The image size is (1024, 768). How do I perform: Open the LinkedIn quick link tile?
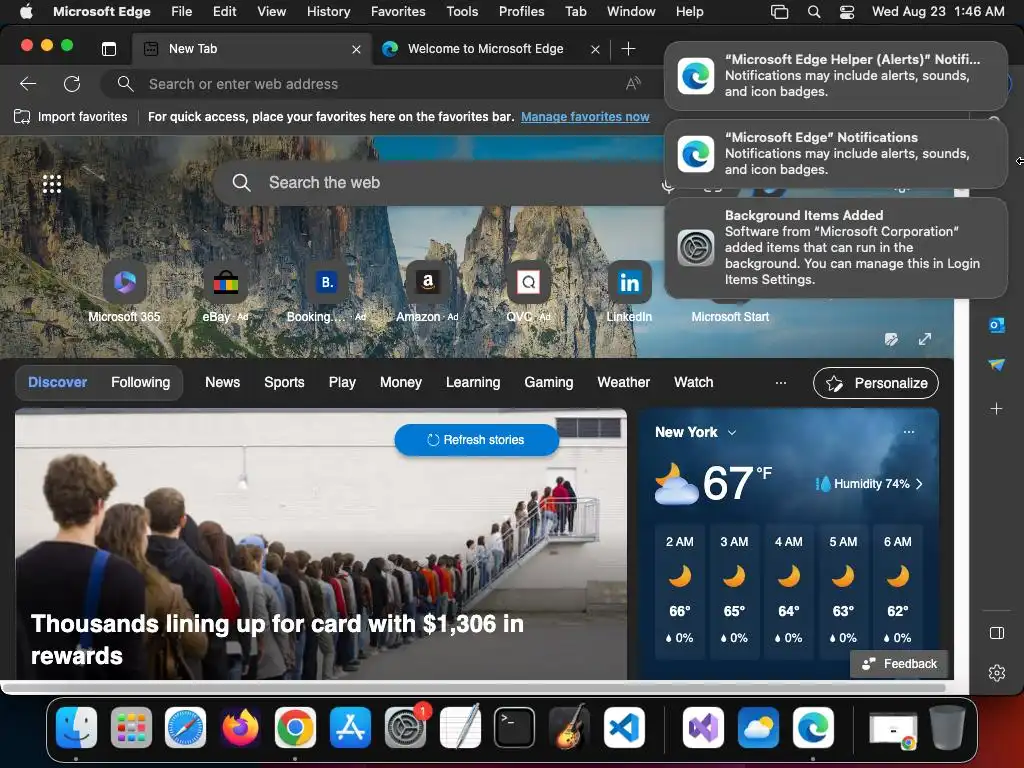pyautogui.click(x=629, y=281)
